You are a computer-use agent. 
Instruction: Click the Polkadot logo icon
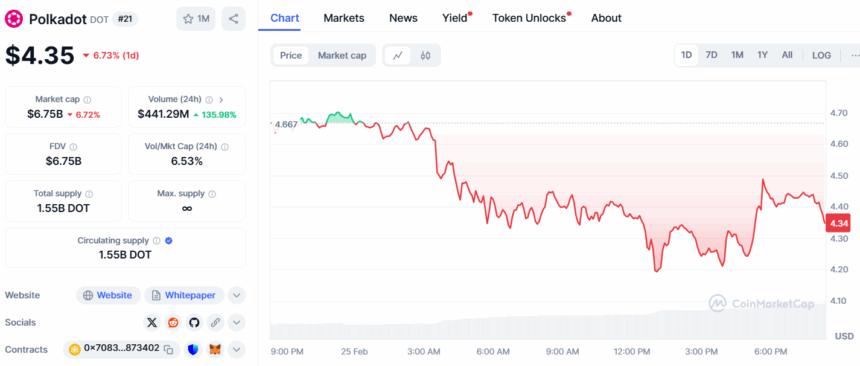click(x=14, y=19)
